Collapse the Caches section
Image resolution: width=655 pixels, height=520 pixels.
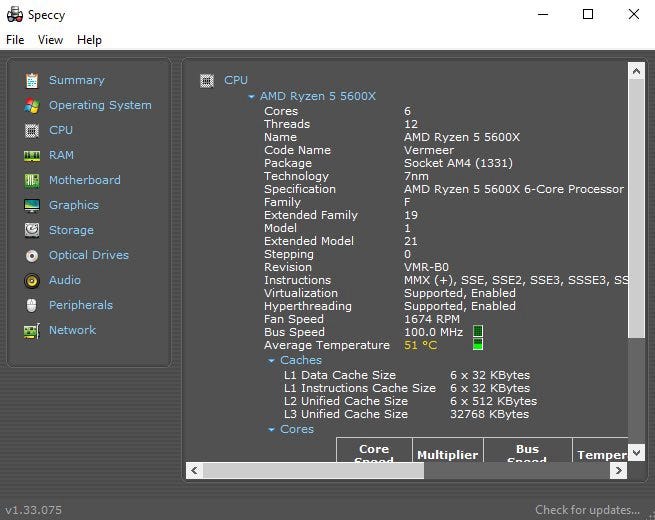click(x=271, y=361)
